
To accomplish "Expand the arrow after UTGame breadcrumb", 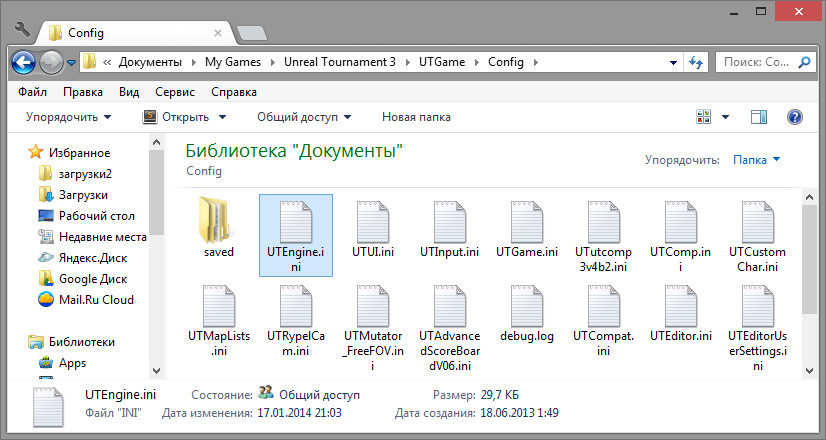I will [477, 62].
